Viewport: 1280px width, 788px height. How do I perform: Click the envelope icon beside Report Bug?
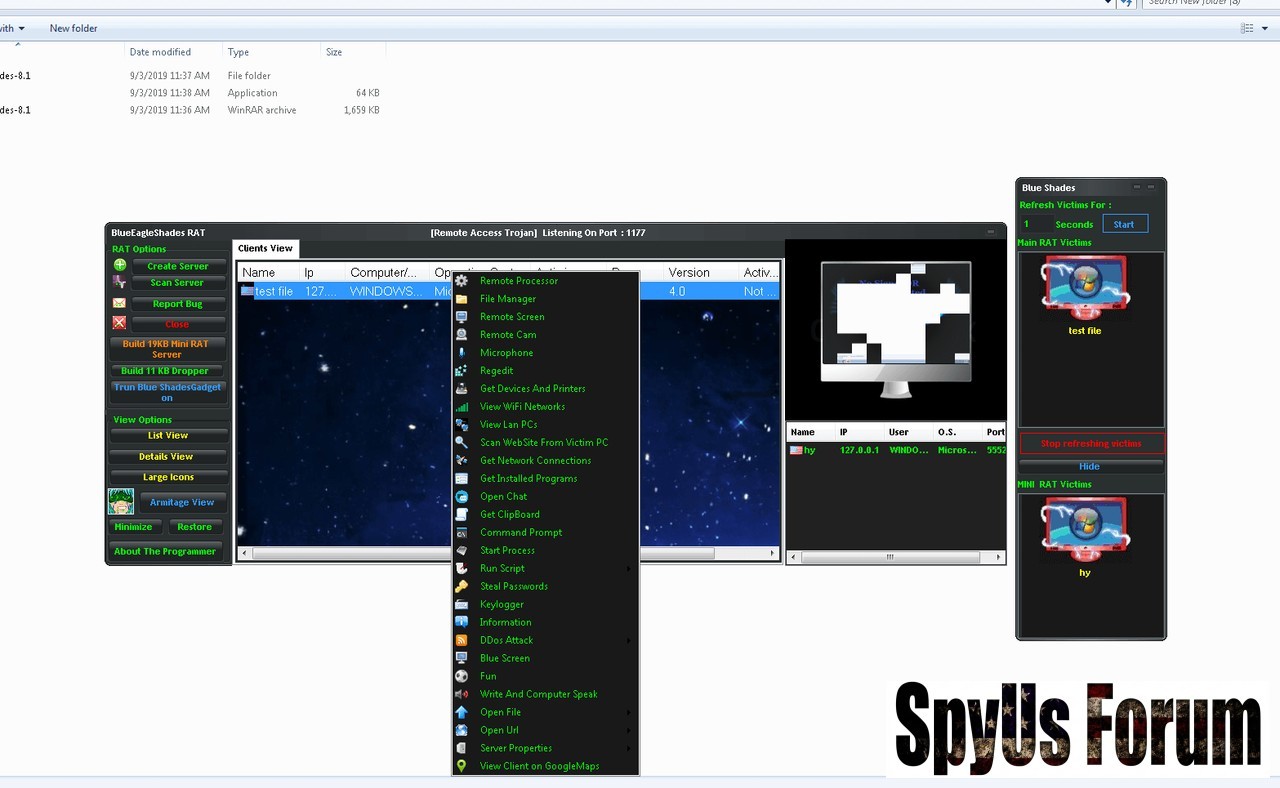[120, 303]
